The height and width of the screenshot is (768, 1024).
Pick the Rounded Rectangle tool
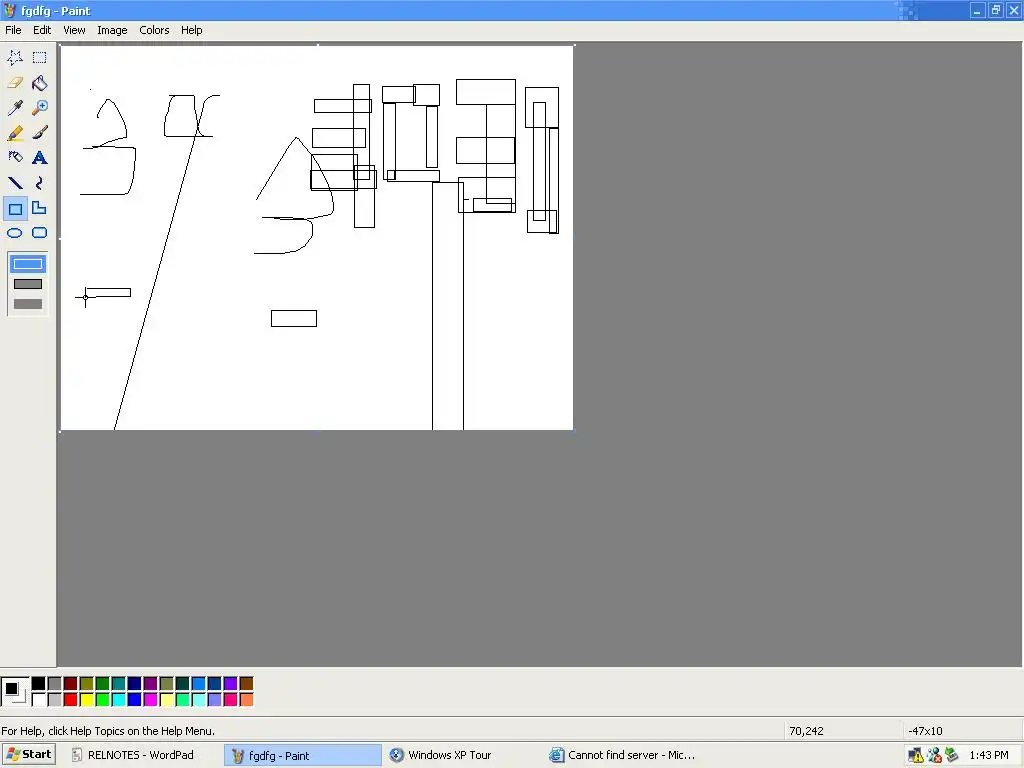pos(40,233)
